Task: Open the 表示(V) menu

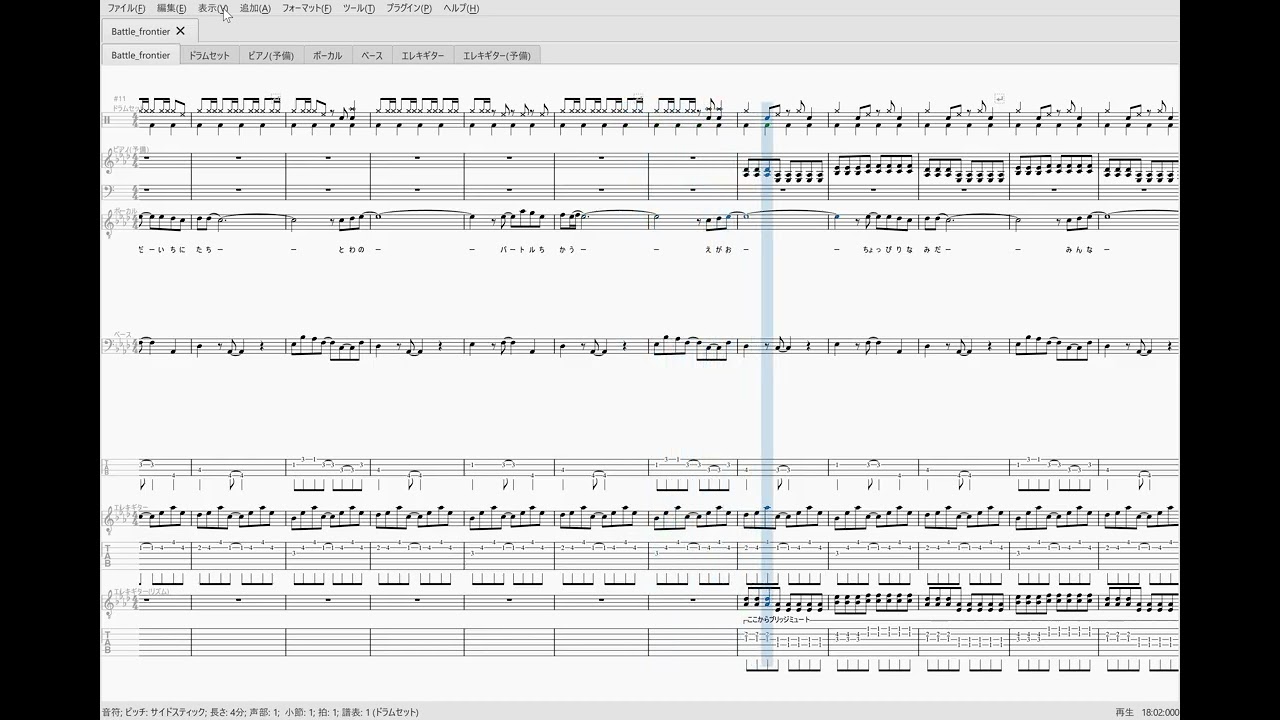Action: 213,8
